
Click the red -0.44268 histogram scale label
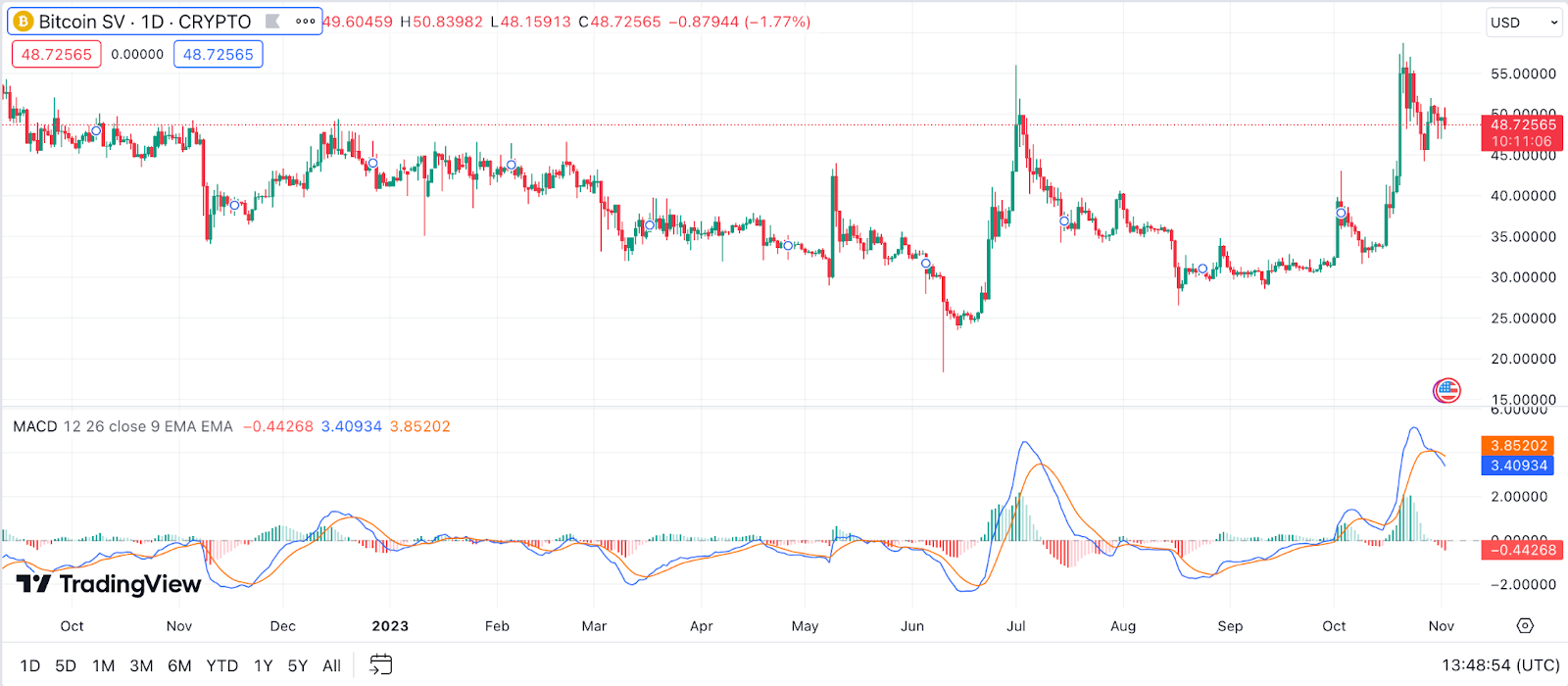coord(1521,550)
